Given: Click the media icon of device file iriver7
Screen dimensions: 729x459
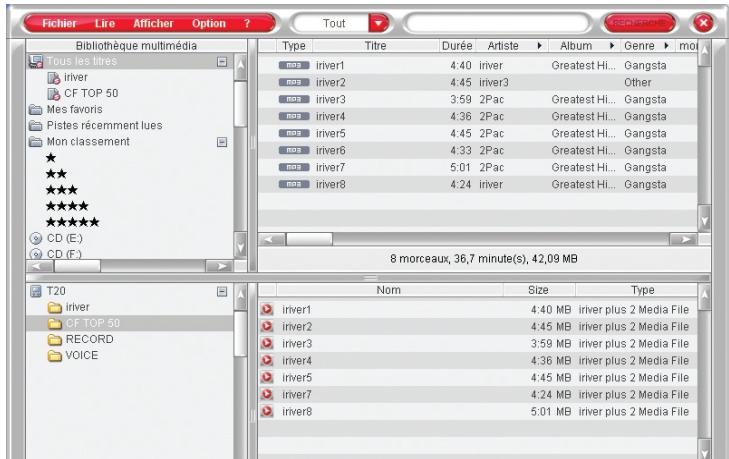Looking at the screenshot, I should tap(267, 394).
